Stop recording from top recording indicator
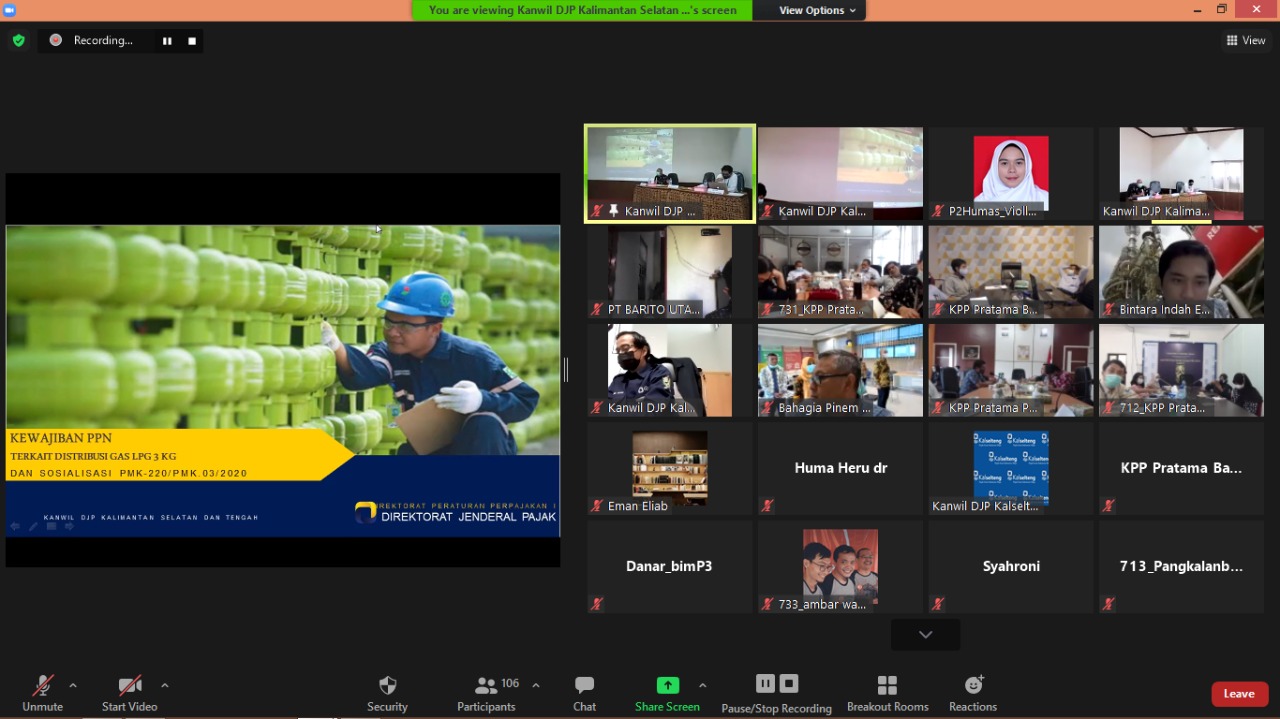This screenshot has height=719, width=1280. coord(192,41)
